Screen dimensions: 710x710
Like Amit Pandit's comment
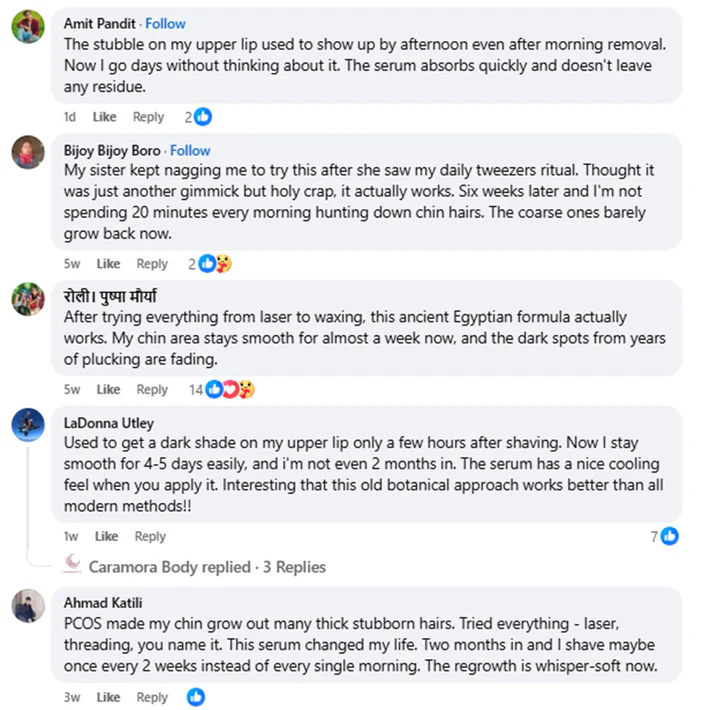(x=105, y=117)
